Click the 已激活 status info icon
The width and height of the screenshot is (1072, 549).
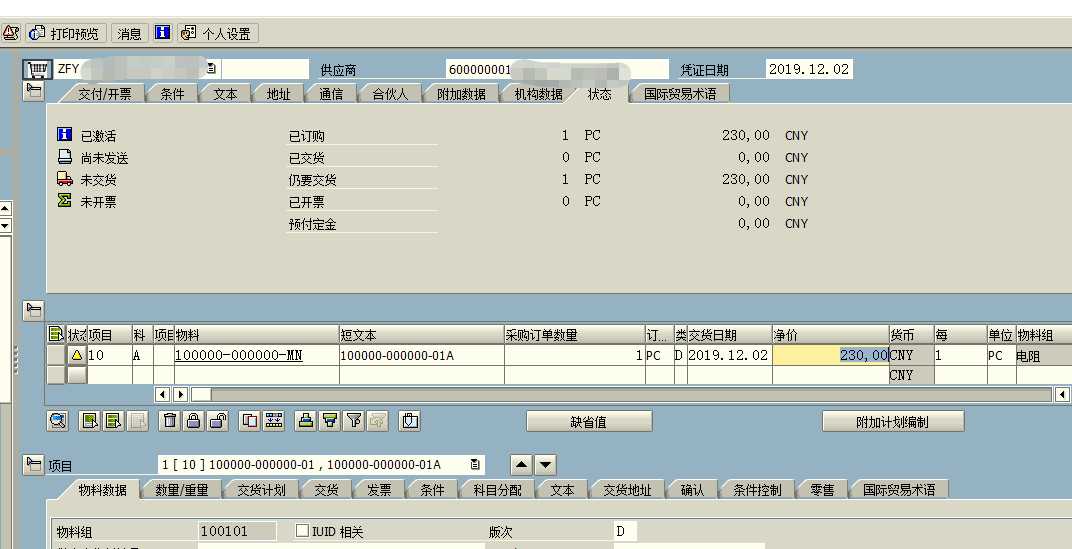coord(65,135)
